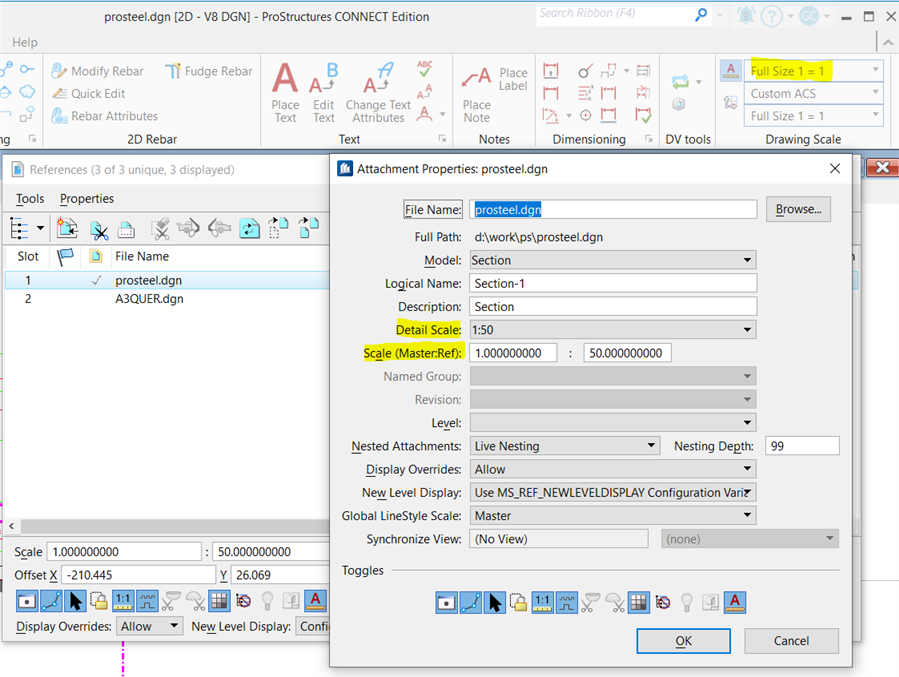Open the Full Size 1 = 1 highlighted dropdown

(814, 71)
